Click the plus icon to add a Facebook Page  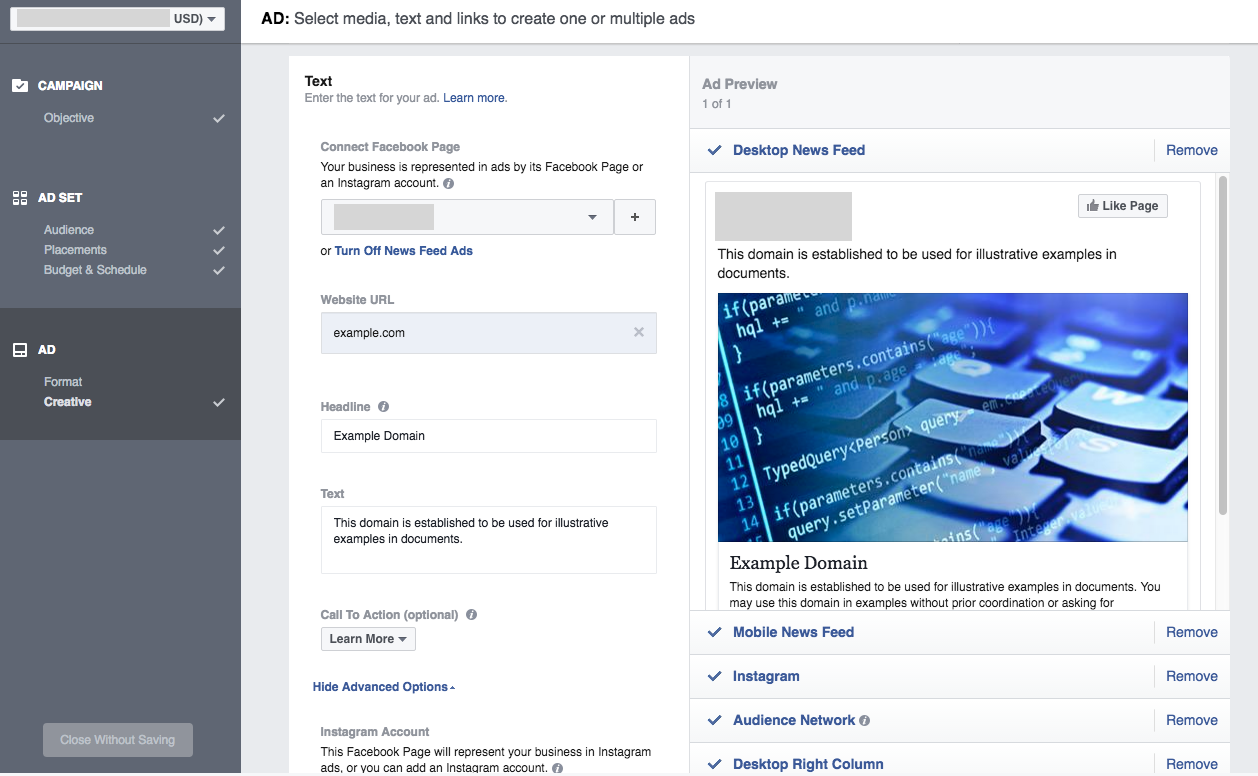click(x=635, y=217)
